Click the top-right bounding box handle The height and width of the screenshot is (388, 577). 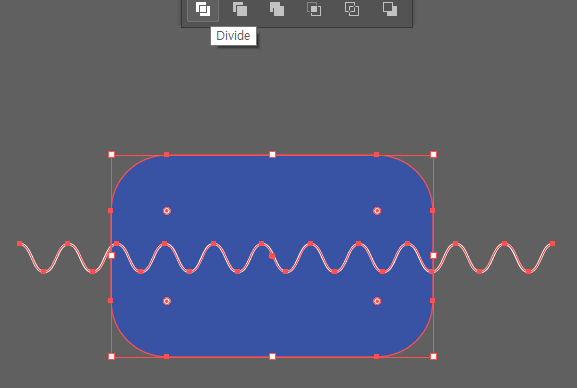click(433, 155)
